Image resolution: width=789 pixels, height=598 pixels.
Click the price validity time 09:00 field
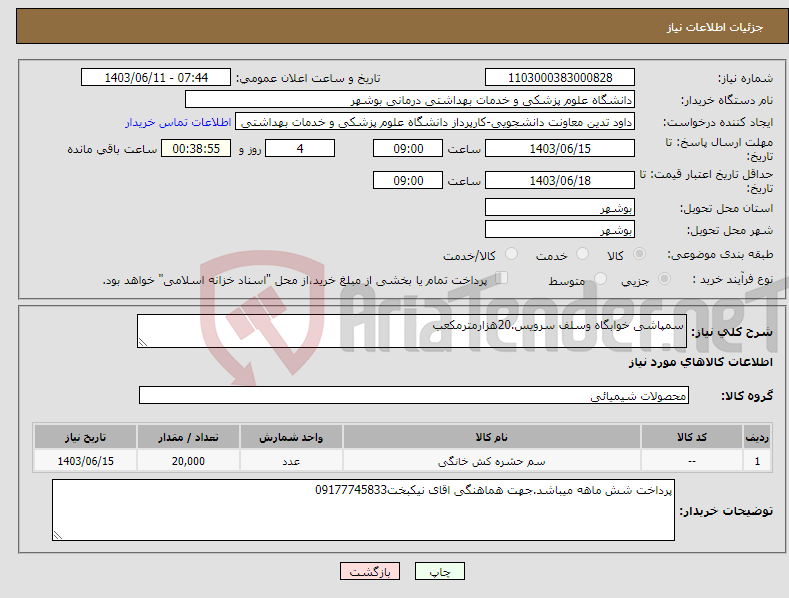(x=408, y=180)
